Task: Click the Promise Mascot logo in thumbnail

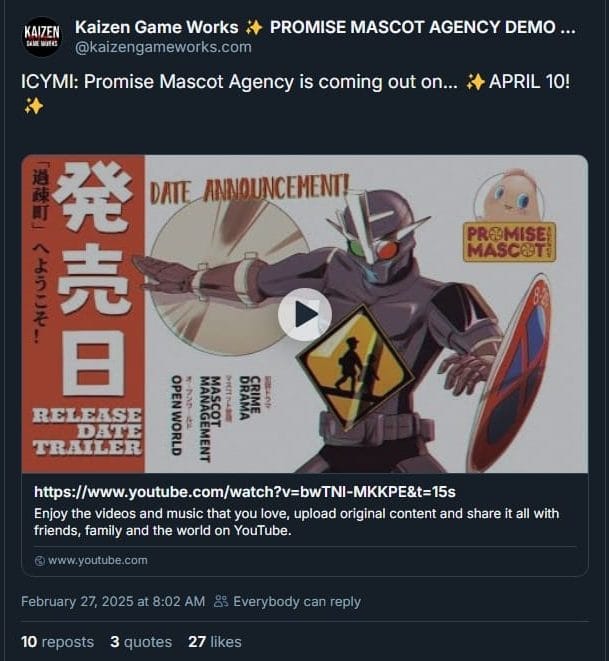Action: pyautogui.click(x=509, y=242)
